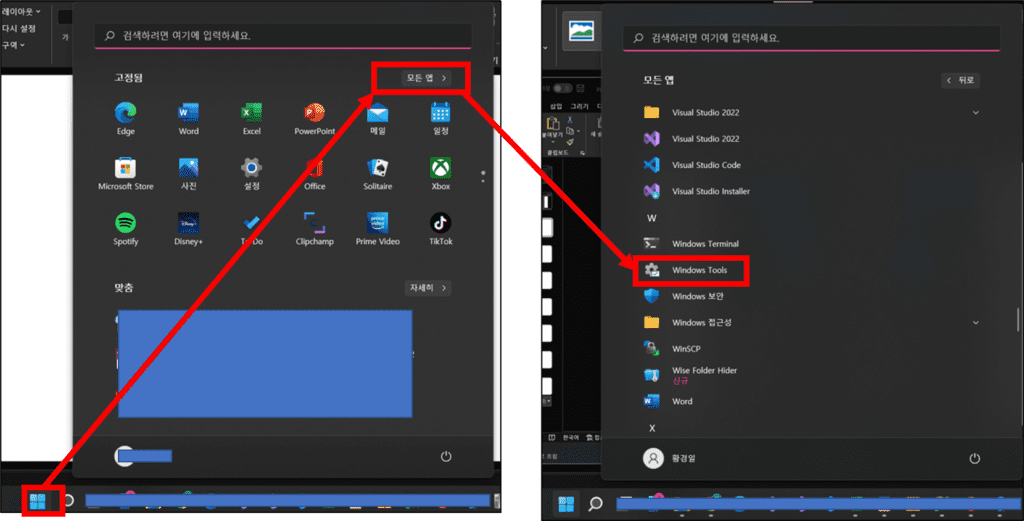Screen dimensions: 1024x521
Task: Click the pinned apps page indicator dots
Action: (x=483, y=176)
